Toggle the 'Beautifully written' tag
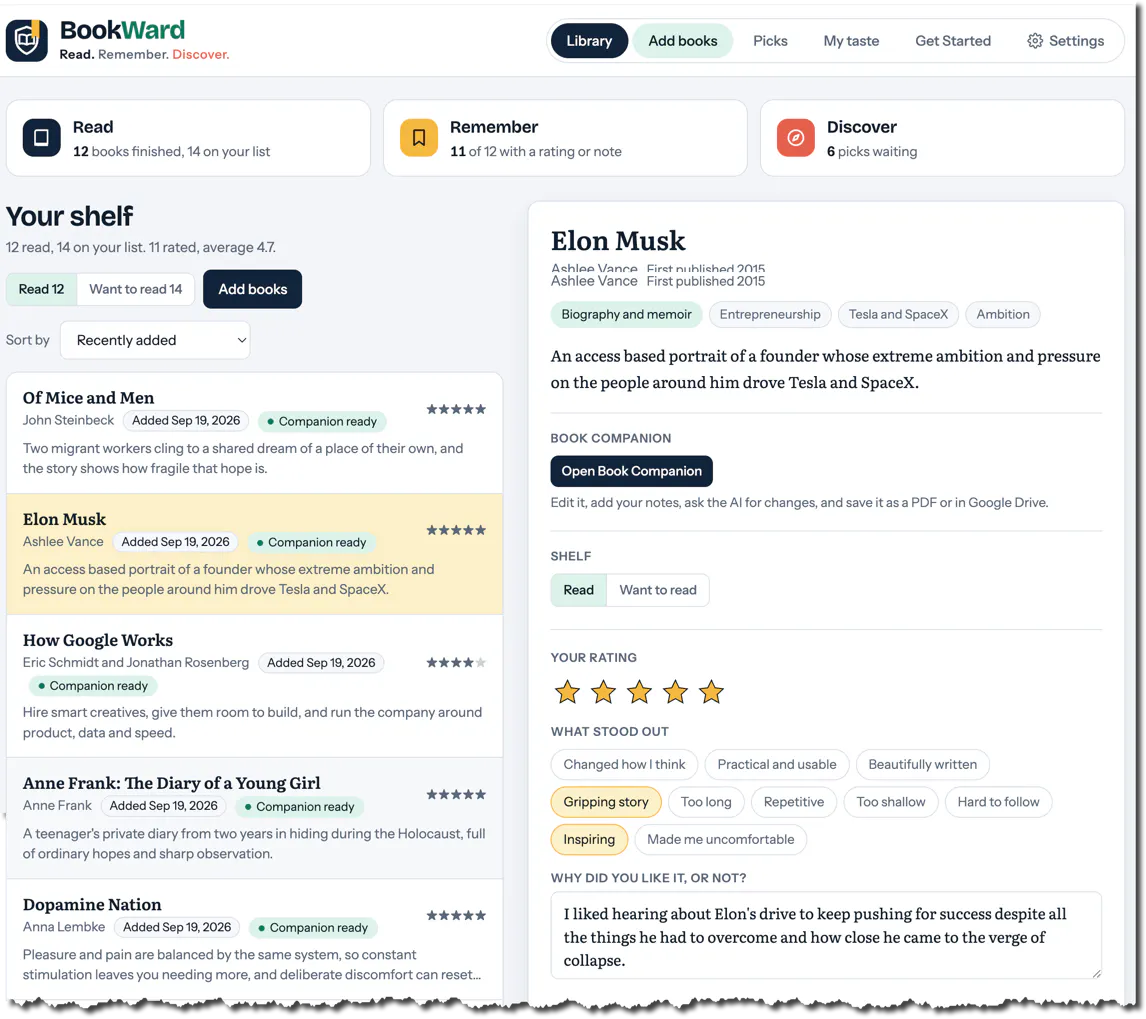The height and width of the screenshot is (1019, 1146). [x=922, y=765]
